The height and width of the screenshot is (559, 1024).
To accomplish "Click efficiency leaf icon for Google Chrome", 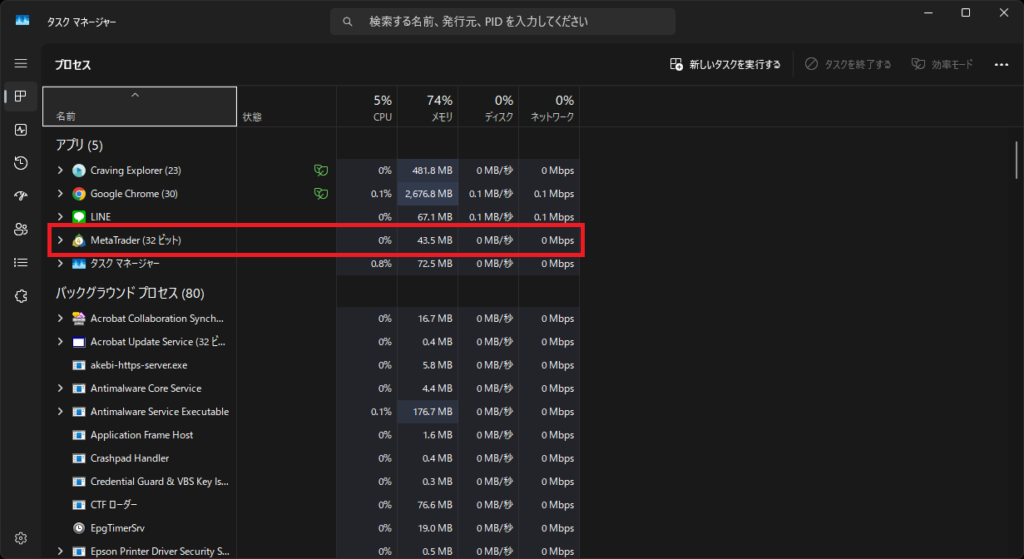I will tap(321, 194).
